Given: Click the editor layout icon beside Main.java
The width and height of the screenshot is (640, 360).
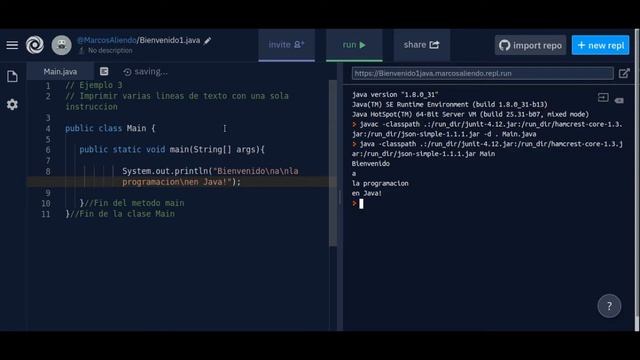Looking at the screenshot, I should (104, 71).
